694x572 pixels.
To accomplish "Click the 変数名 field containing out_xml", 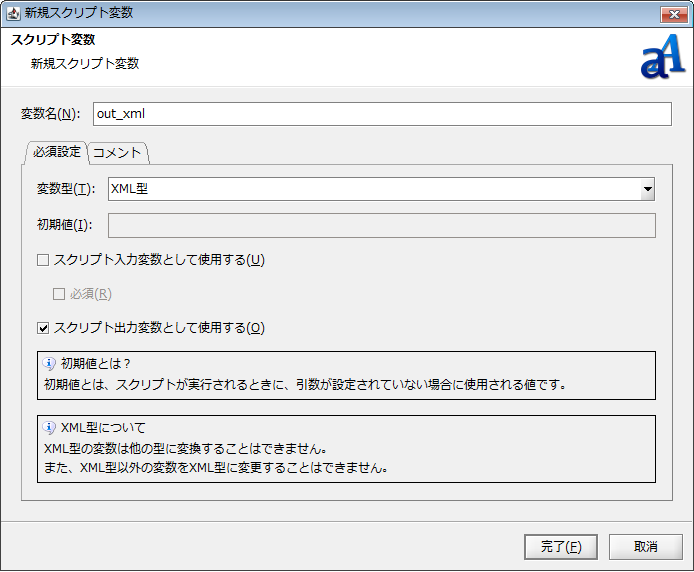I will 382,114.
